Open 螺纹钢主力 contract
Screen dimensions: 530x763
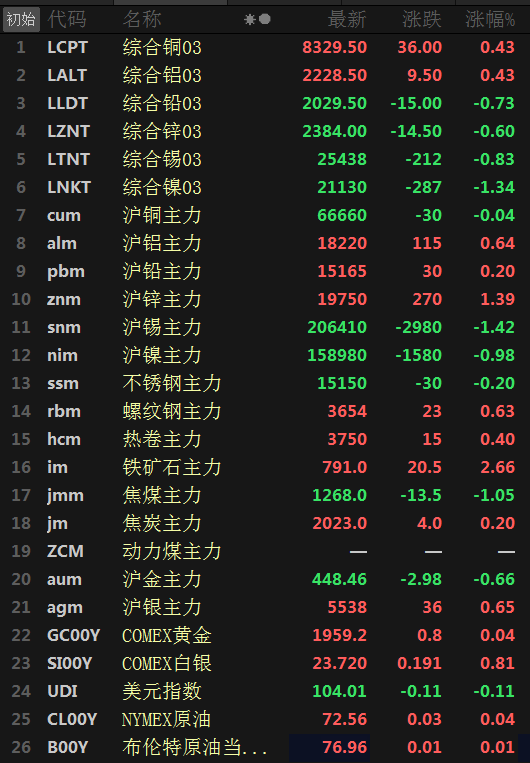coord(172,412)
